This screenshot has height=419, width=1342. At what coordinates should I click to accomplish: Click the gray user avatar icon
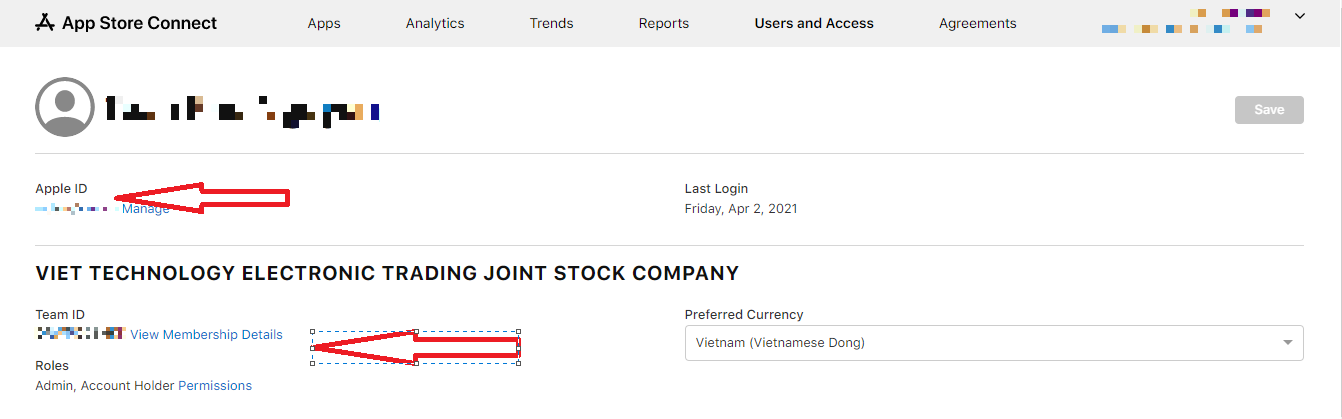tap(65, 107)
